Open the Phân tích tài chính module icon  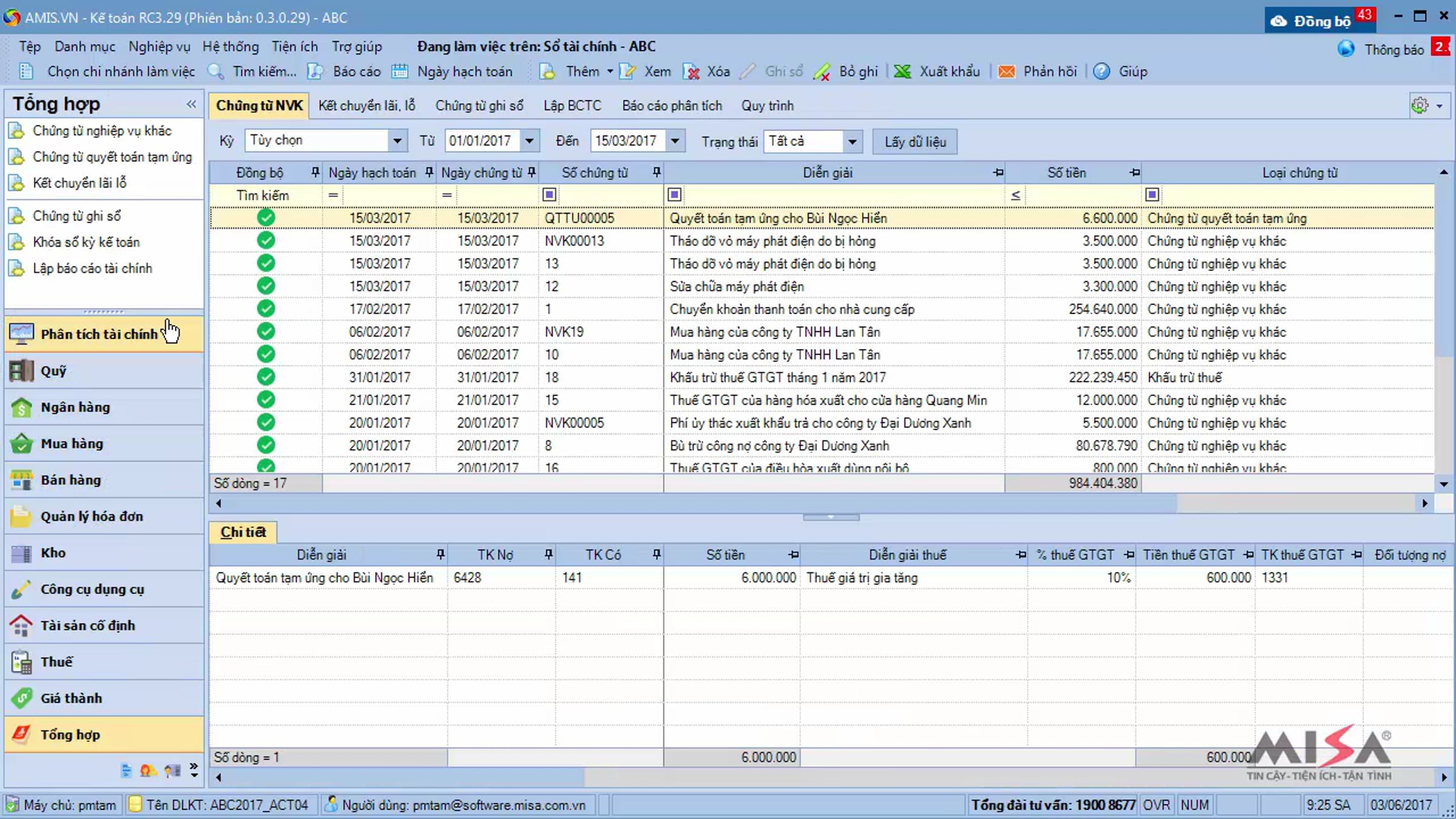click(21, 334)
